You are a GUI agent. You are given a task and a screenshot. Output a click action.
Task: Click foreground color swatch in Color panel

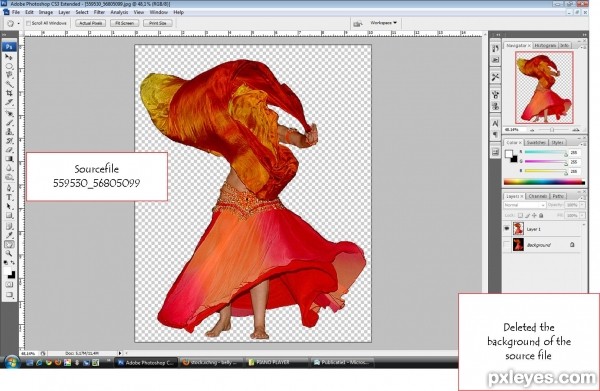point(509,154)
